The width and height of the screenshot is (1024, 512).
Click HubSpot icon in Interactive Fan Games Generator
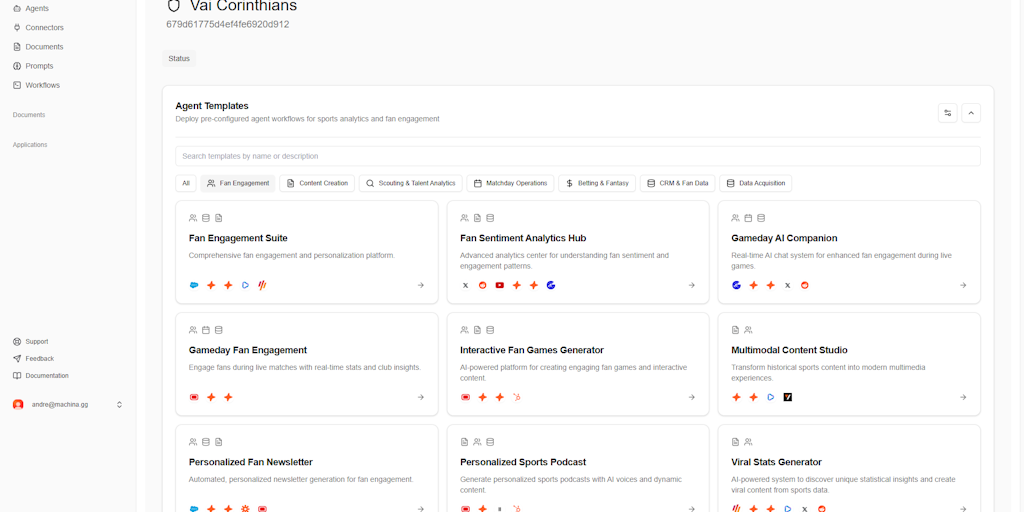pos(517,397)
